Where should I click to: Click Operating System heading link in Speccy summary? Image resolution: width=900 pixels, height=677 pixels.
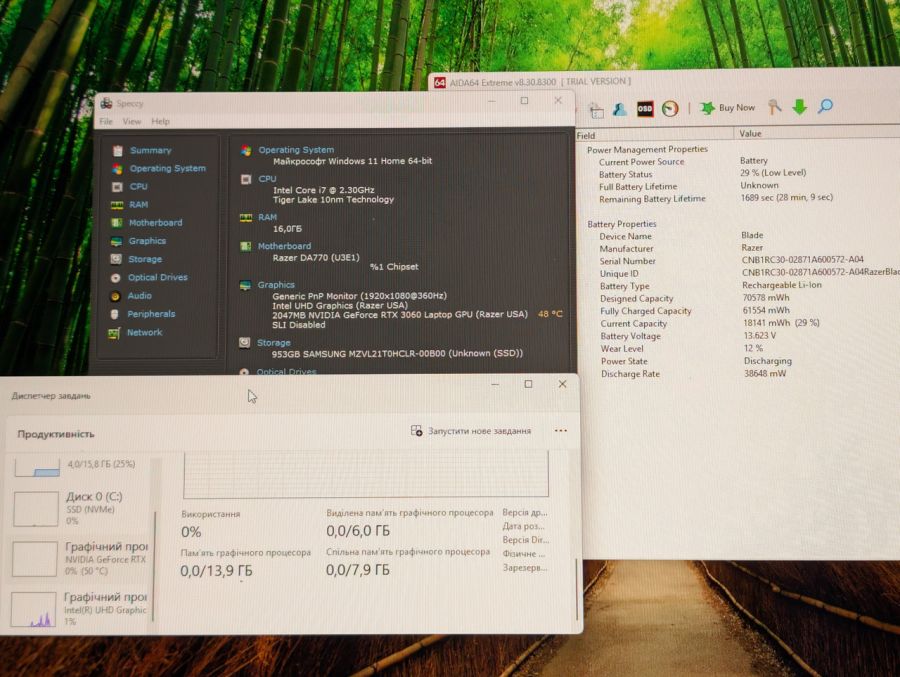tap(296, 150)
